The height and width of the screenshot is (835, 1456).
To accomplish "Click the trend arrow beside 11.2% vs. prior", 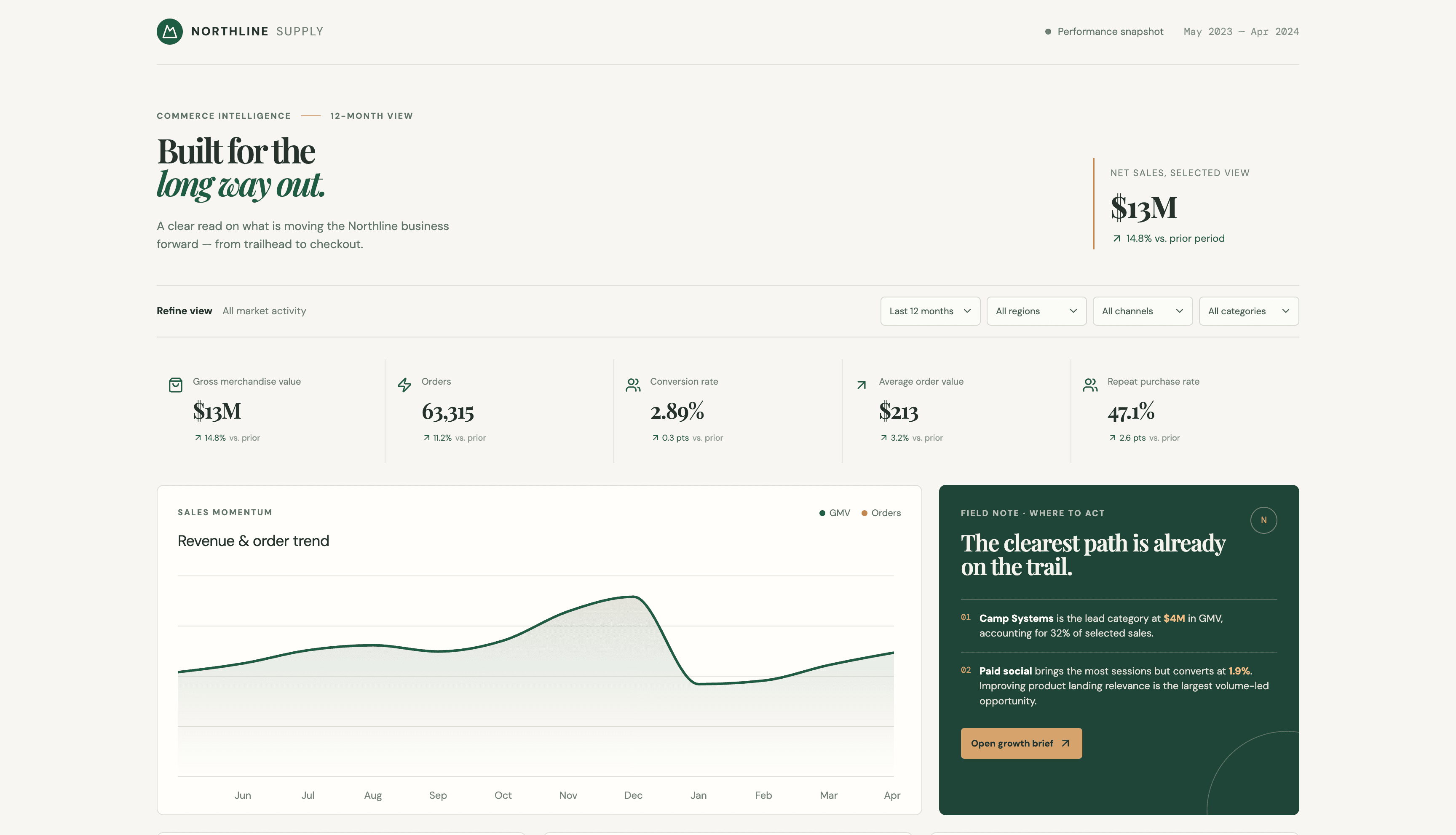I will click(427, 438).
